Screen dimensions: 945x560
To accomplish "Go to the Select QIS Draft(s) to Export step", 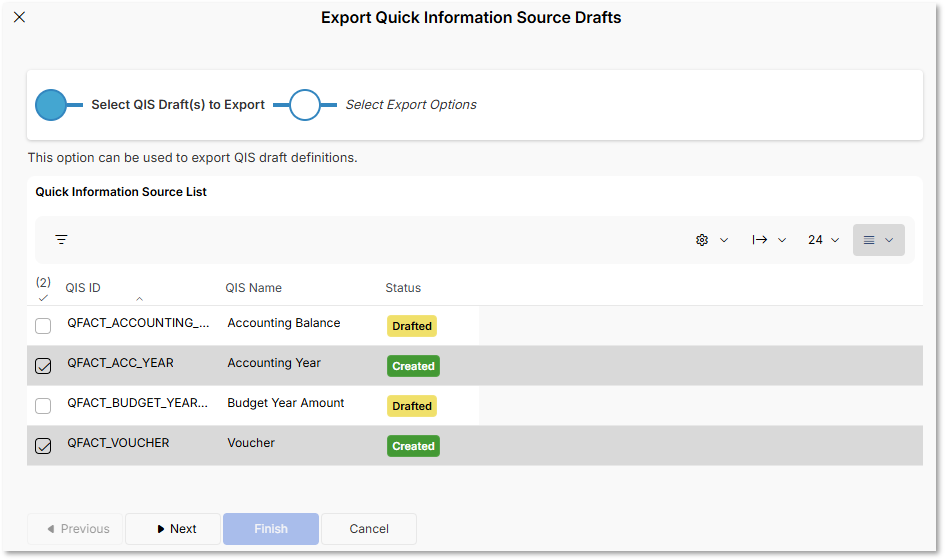I will pos(178,104).
